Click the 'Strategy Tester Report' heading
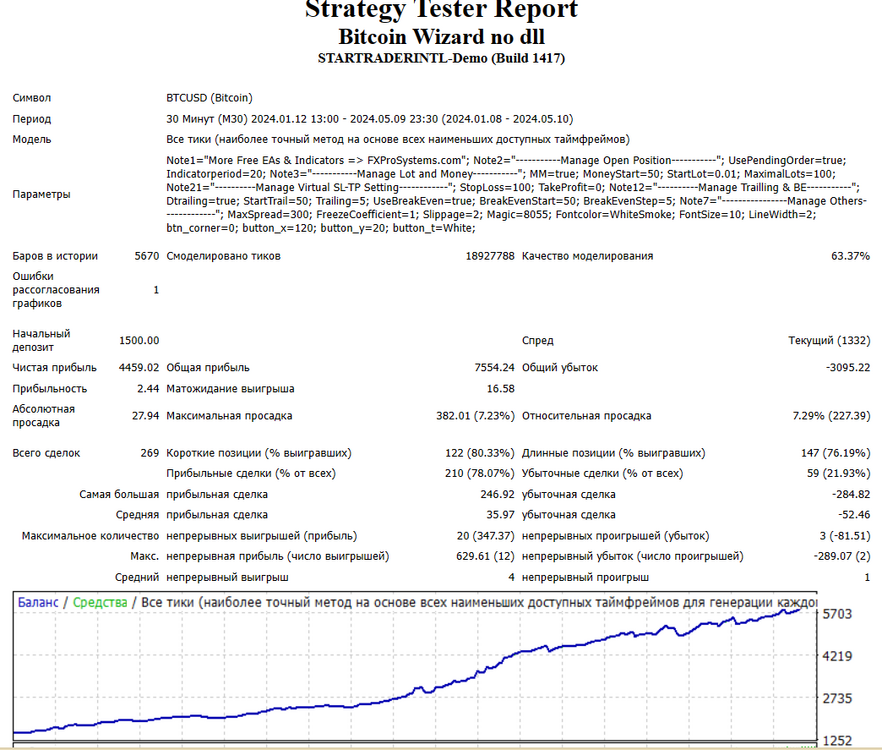 [441, 9]
